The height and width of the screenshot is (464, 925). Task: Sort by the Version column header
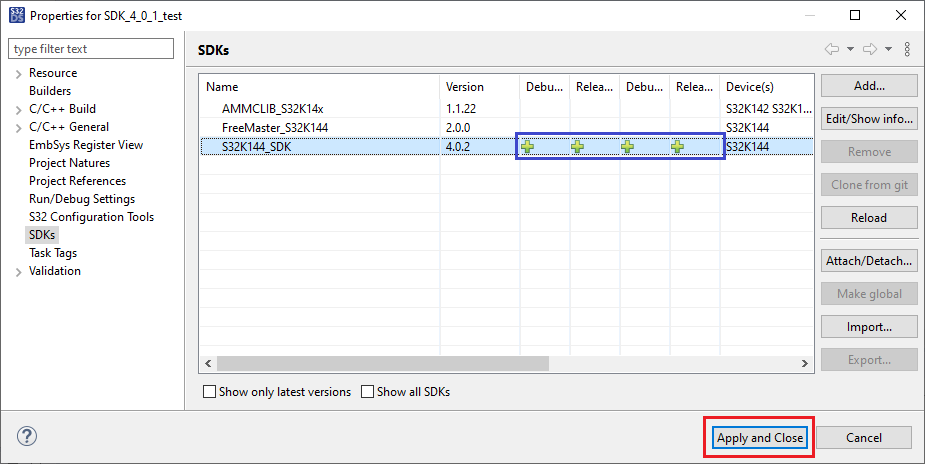pos(479,87)
